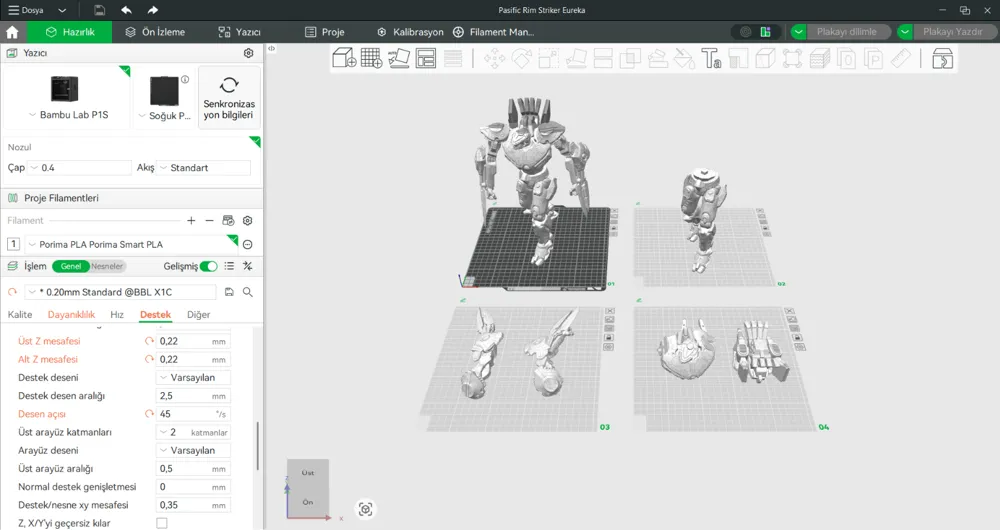Click the compare presets icon next to Gelişmiş
1000x530 pixels.
click(247, 266)
